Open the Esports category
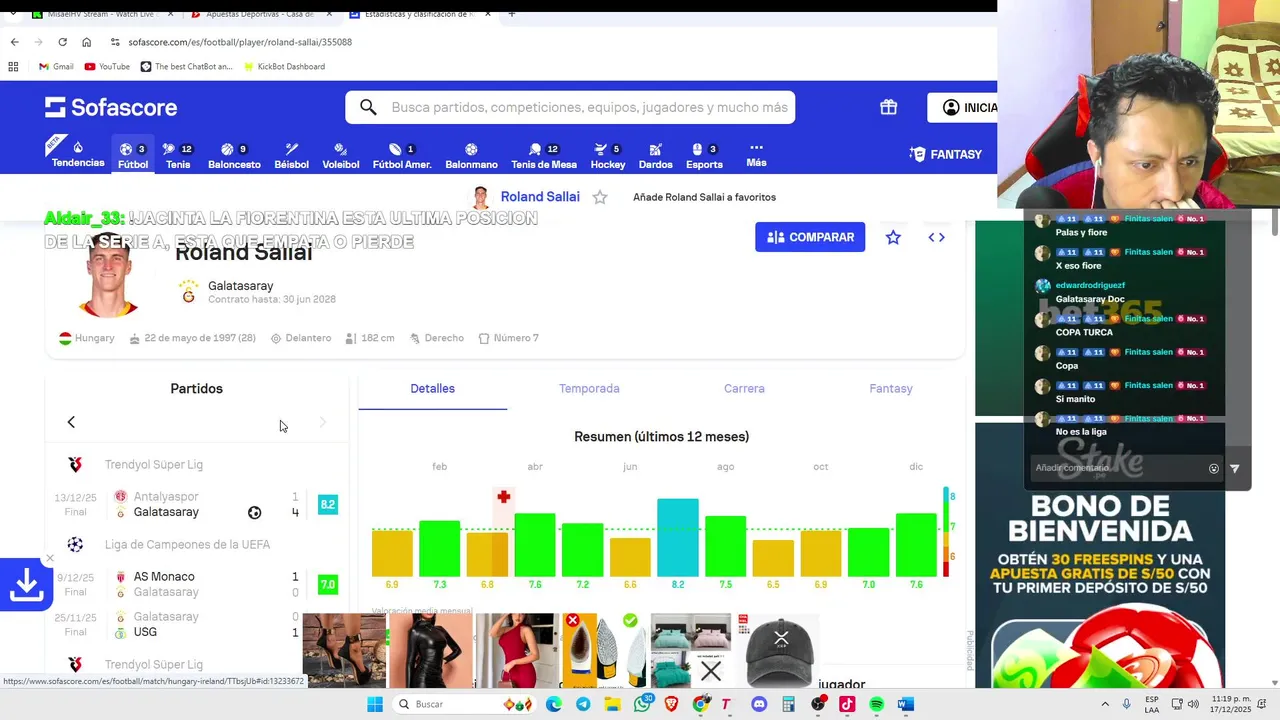Image resolution: width=1280 pixels, height=720 pixels. pos(704,155)
